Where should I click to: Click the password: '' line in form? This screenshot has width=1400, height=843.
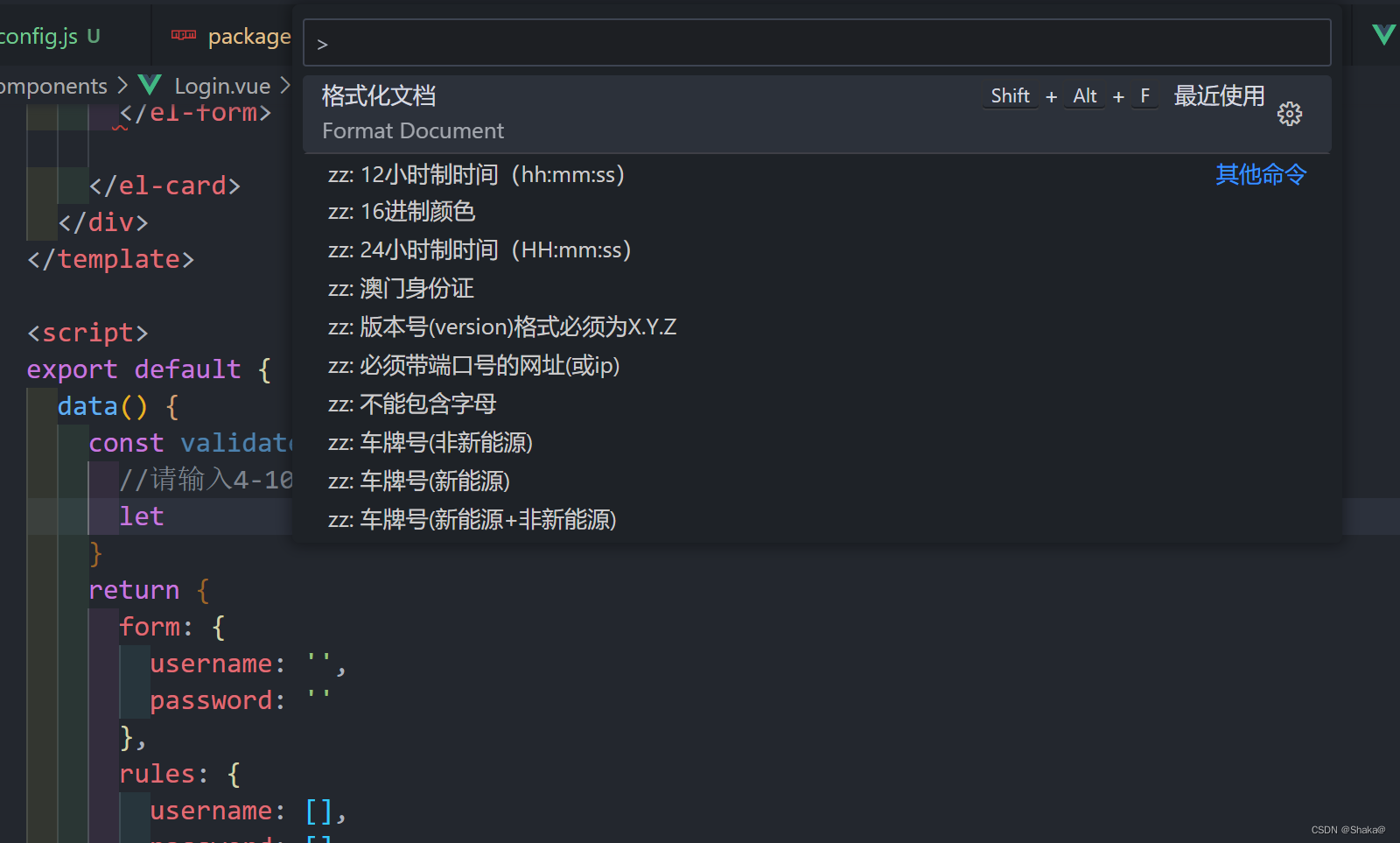point(241,700)
